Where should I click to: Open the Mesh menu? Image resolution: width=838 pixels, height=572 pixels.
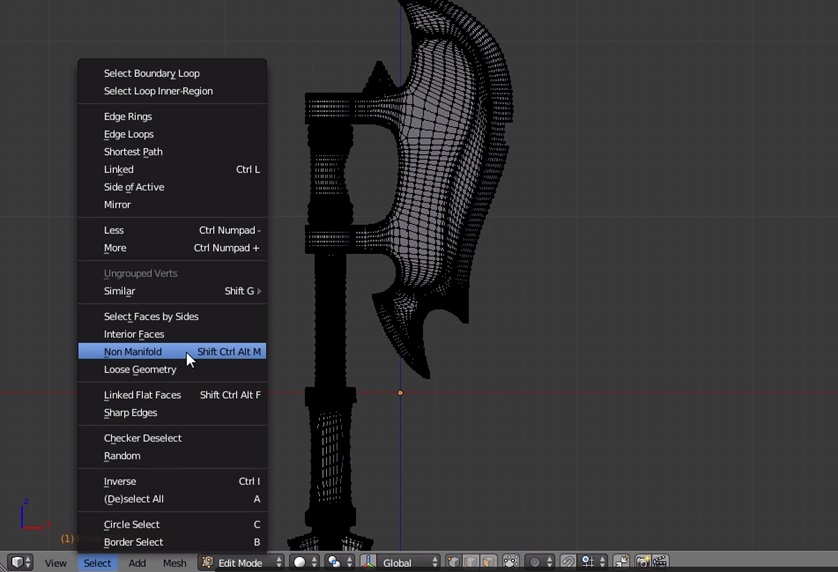(174, 563)
